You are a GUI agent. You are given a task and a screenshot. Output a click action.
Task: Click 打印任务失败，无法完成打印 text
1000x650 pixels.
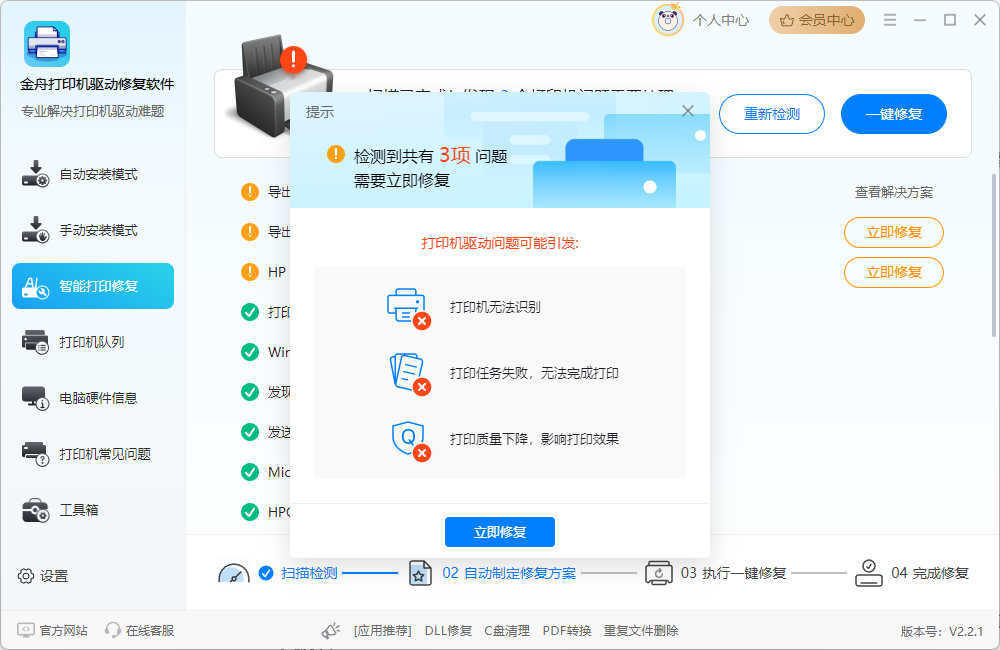tap(534, 373)
